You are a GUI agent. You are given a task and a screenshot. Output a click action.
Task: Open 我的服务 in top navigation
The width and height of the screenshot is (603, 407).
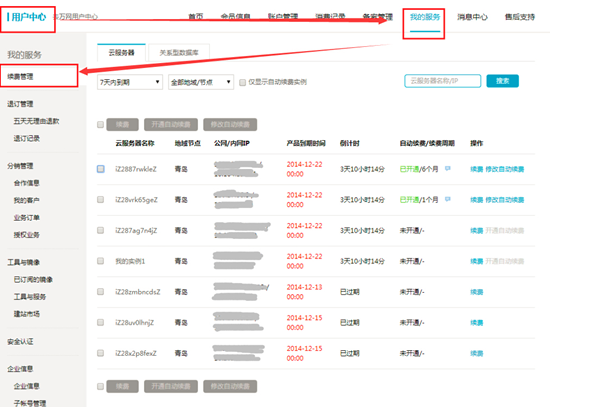click(424, 18)
